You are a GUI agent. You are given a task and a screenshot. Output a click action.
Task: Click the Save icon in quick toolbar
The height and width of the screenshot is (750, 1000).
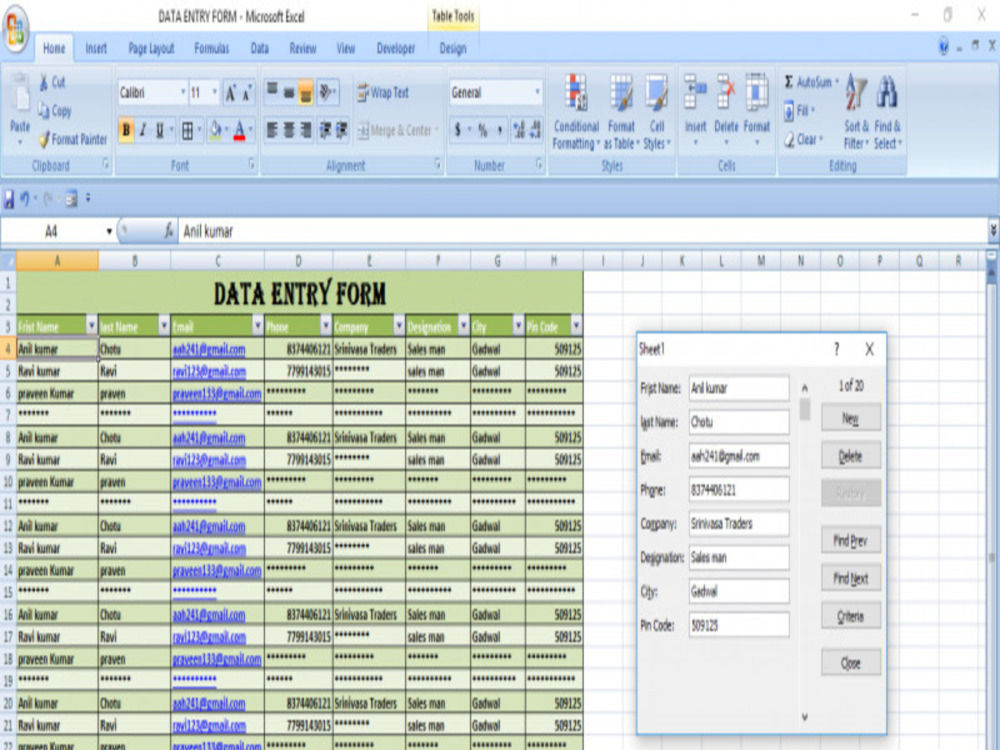(x=9, y=200)
